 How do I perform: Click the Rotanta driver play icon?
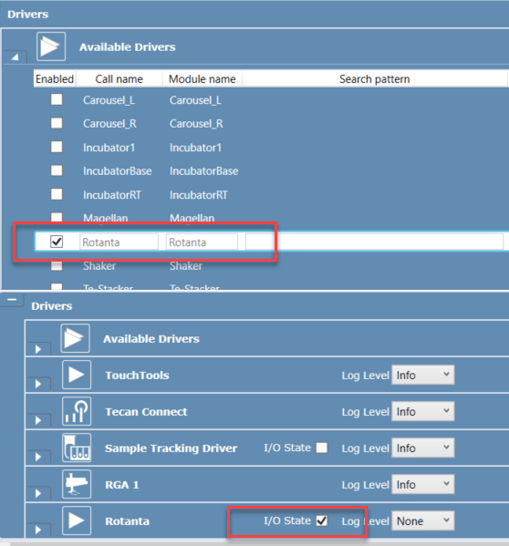coord(77,521)
